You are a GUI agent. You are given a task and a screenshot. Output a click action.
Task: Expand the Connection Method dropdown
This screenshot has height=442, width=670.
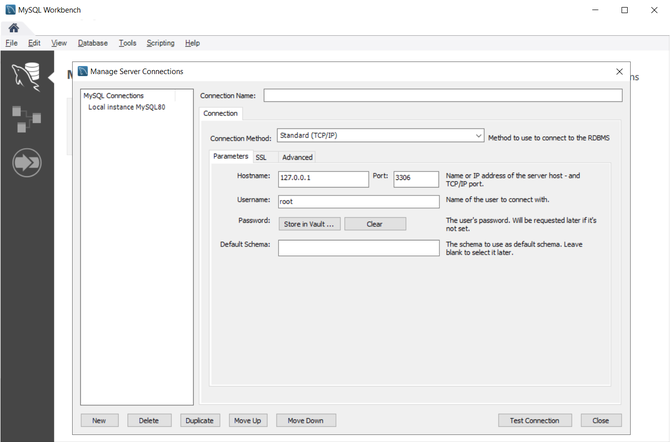click(x=380, y=136)
